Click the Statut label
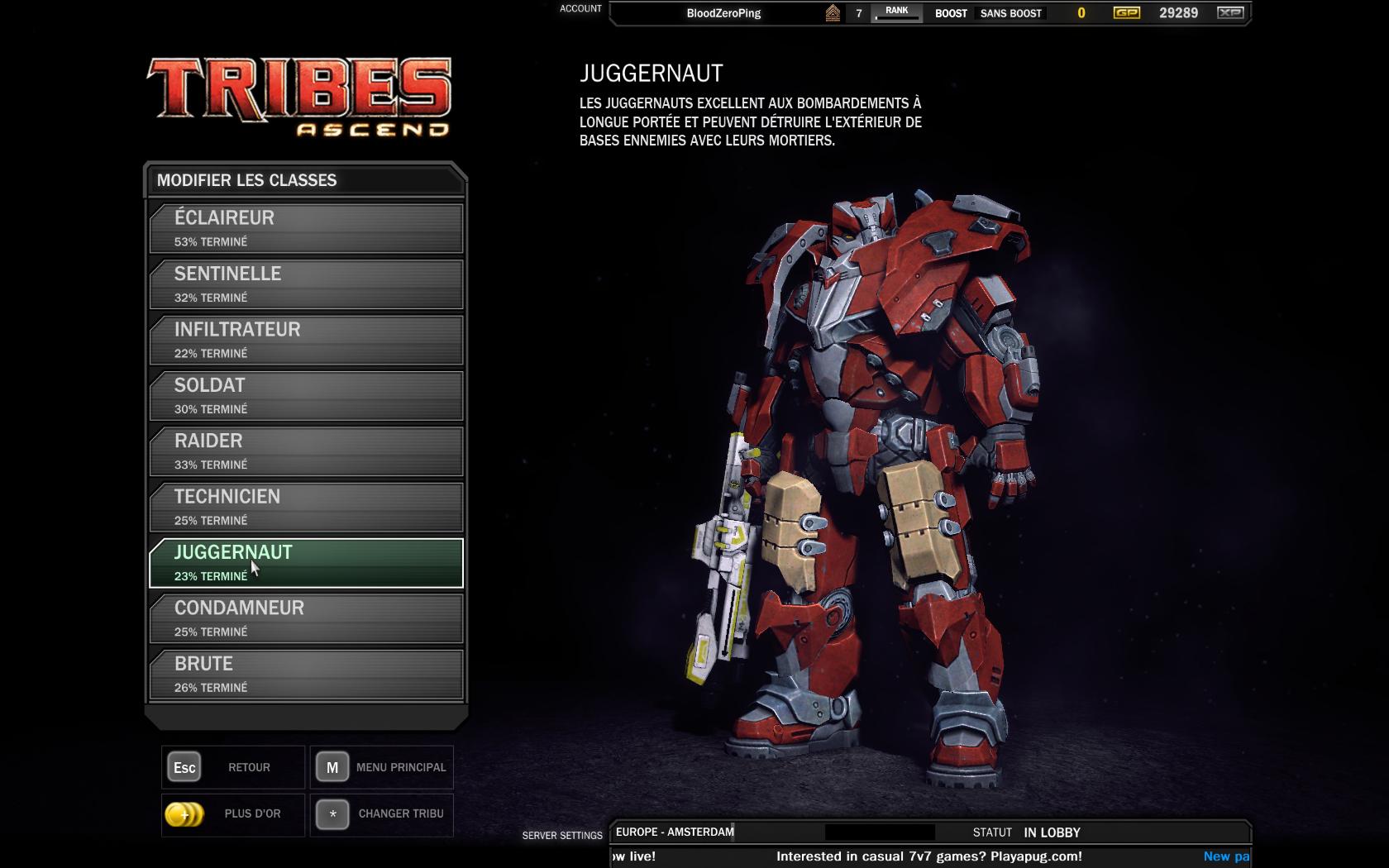Image resolution: width=1389 pixels, height=868 pixels. (x=992, y=832)
